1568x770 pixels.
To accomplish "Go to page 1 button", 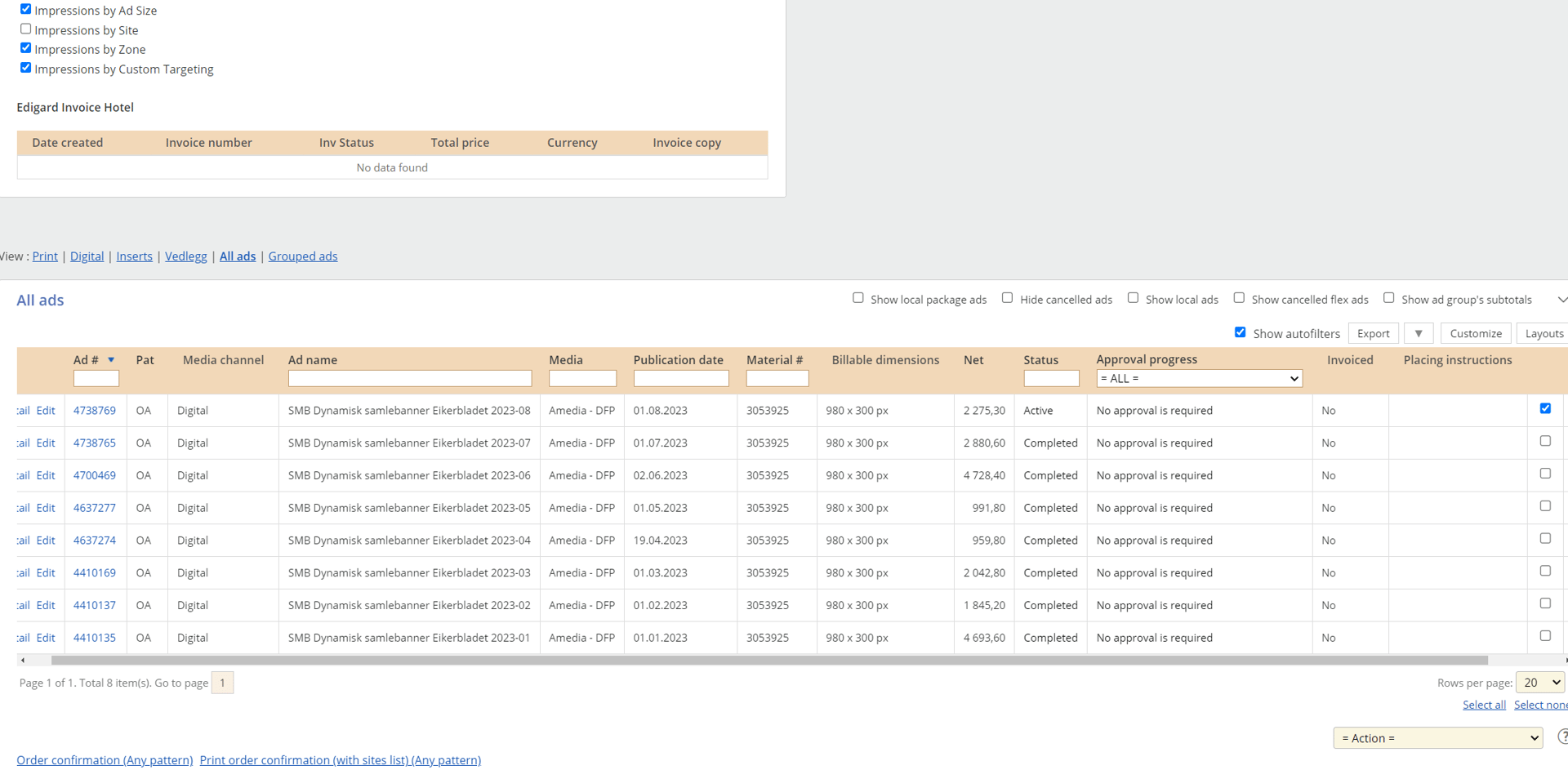I will tap(222, 683).
